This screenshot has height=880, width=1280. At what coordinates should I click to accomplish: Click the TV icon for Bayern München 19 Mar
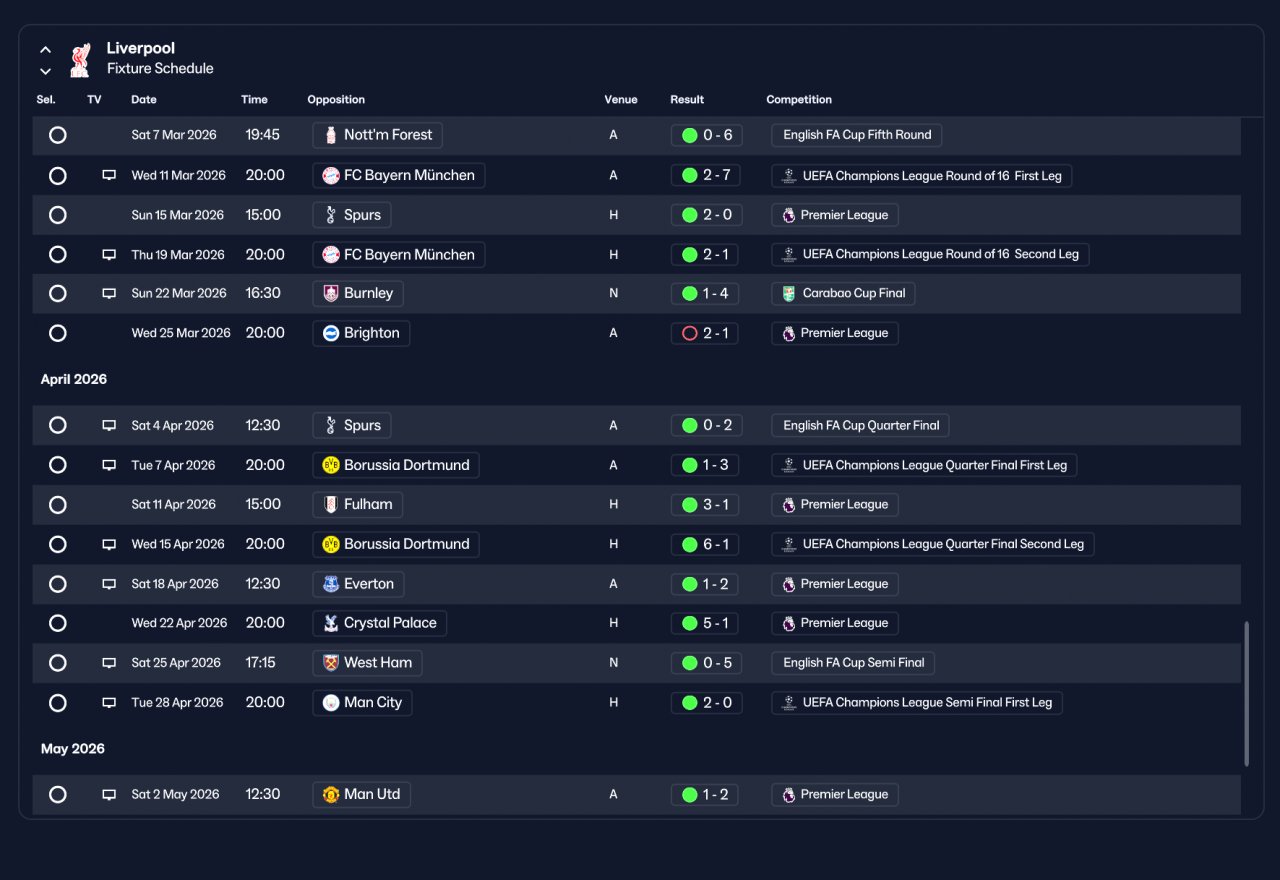109,255
